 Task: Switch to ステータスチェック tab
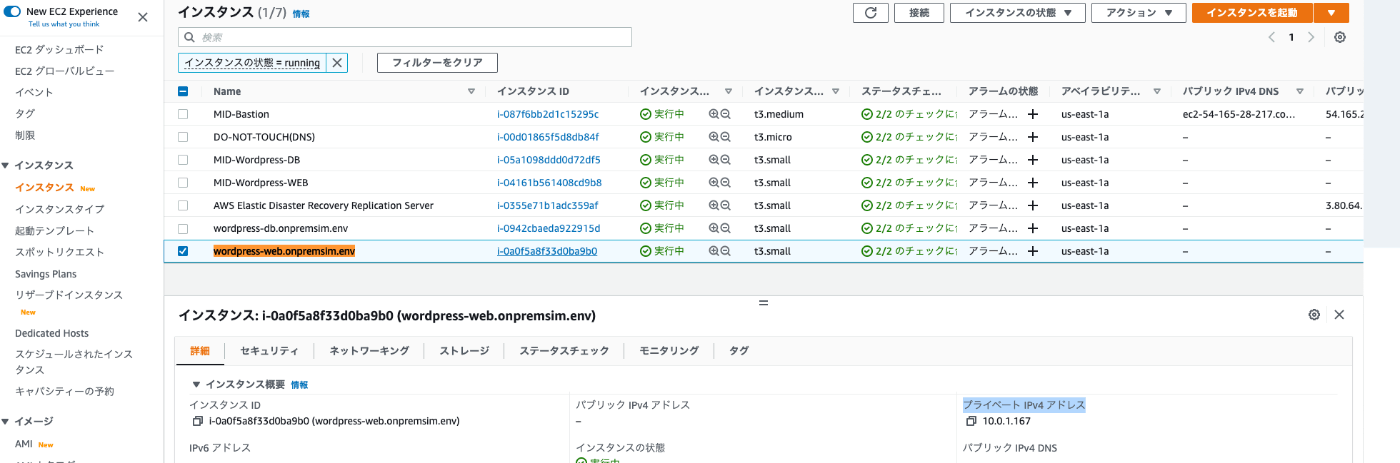pyautogui.click(x=564, y=351)
